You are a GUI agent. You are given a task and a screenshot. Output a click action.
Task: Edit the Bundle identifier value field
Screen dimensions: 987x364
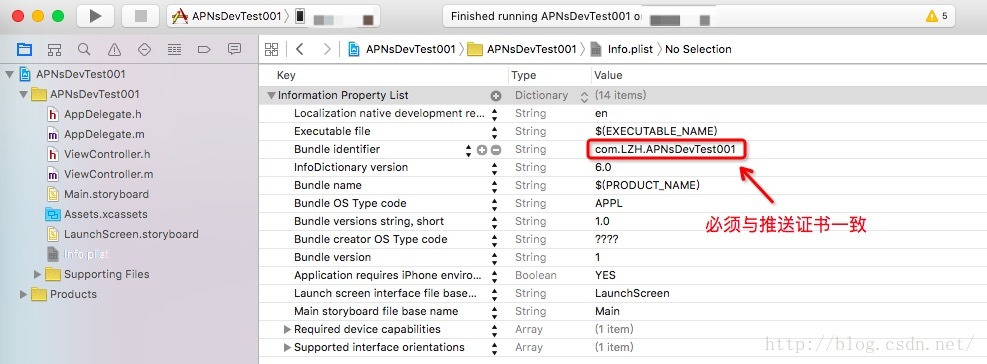[665, 150]
